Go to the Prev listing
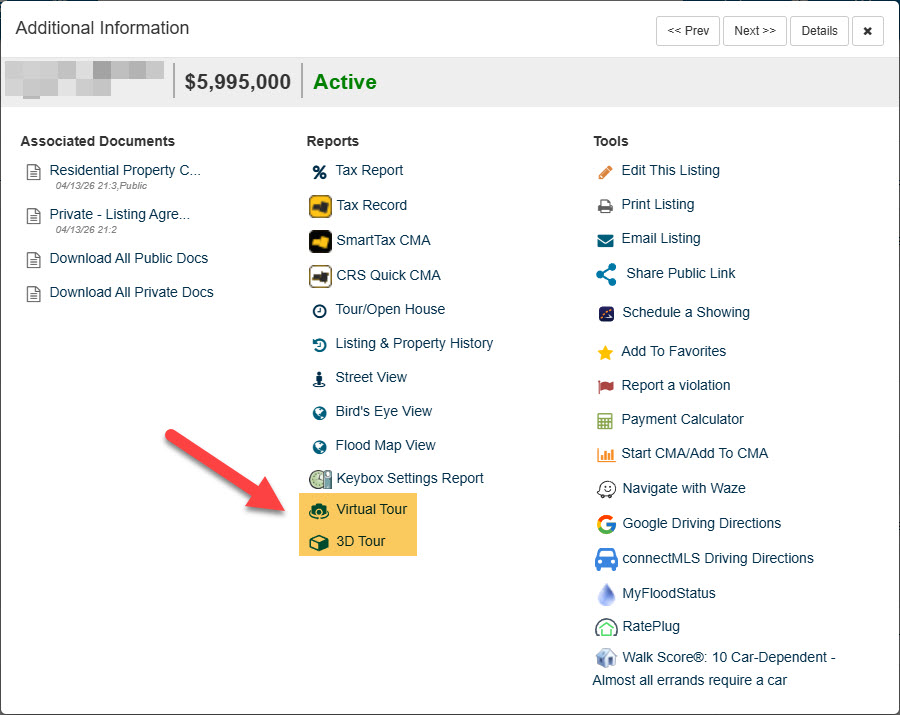900x715 pixels. coord(688,31)
